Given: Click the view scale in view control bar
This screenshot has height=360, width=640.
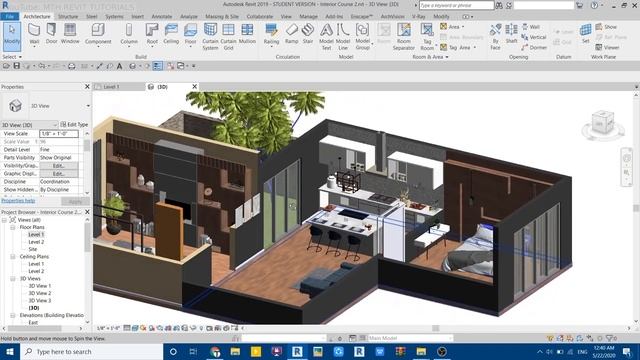Looking at the screenshot, I should 109,328.
